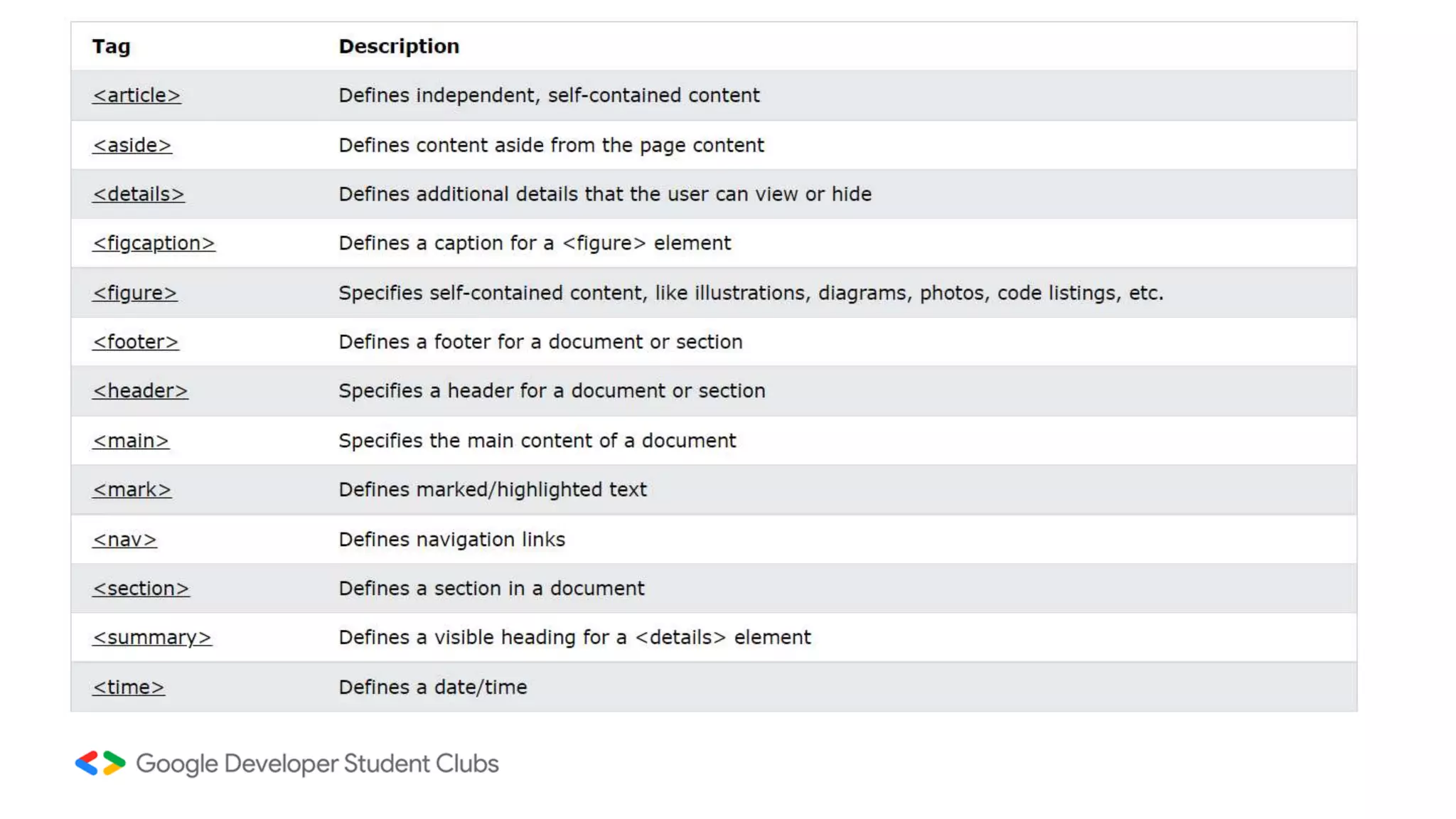
Task: Open the <figure> tag link
Action: [134, 293]
